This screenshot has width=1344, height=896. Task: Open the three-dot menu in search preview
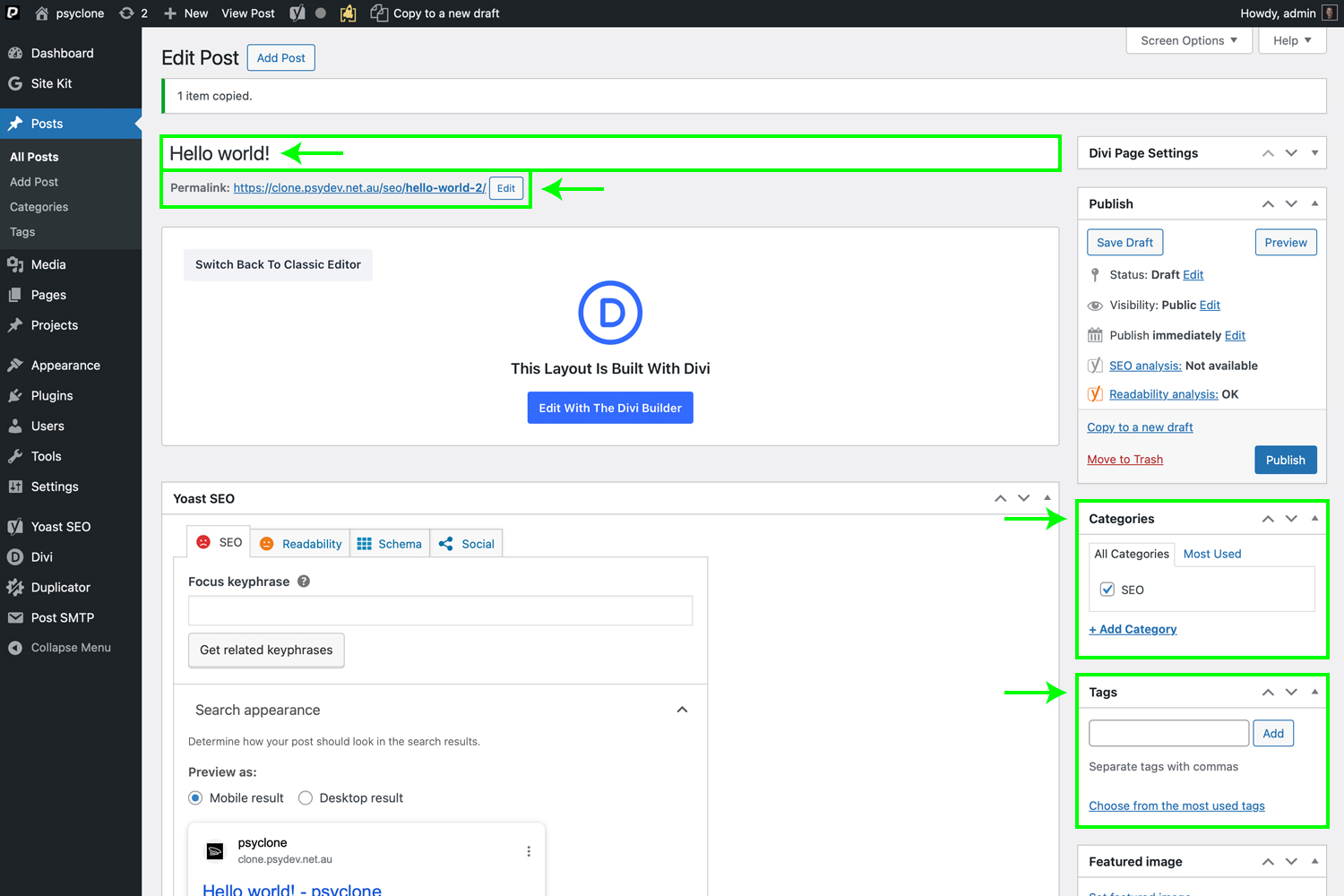coord(529,851)
